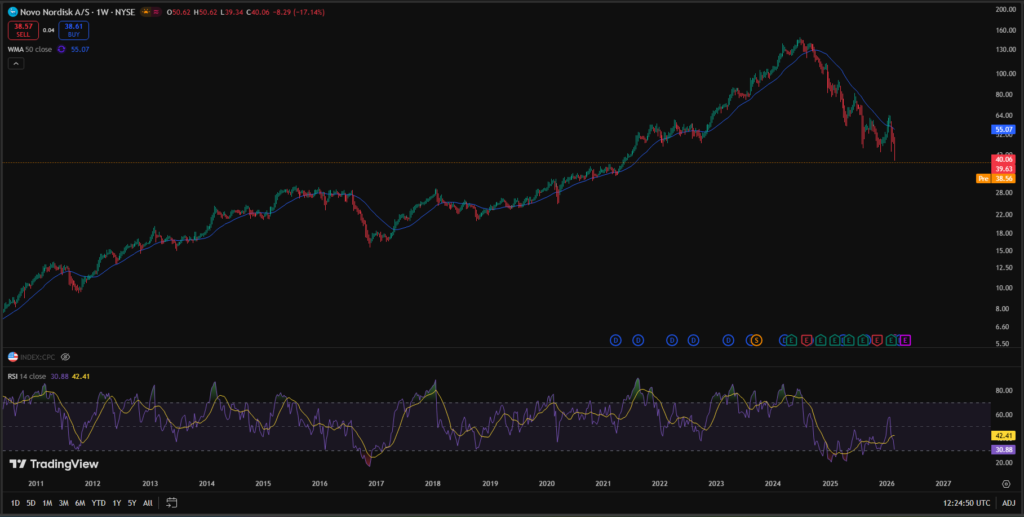Click the first blue D dividend marker
Viewport: 1024px width, 517px height.
point(616,340)
